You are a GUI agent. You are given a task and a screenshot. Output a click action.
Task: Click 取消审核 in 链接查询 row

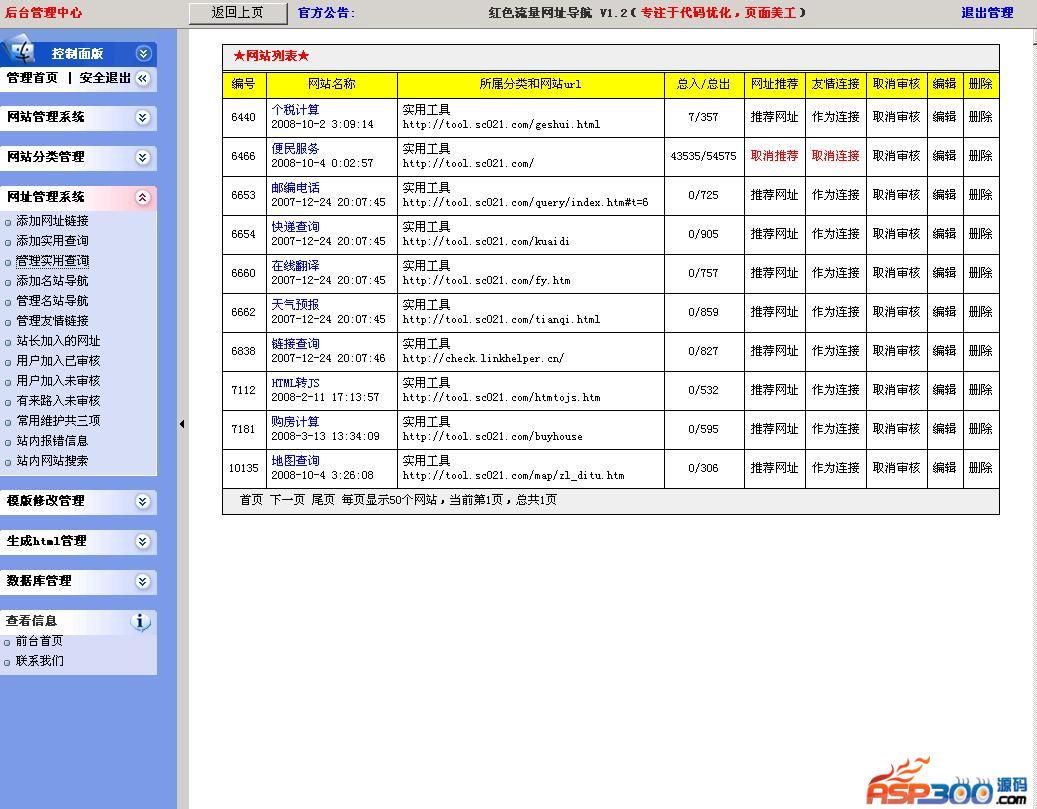tap(896, 351)
